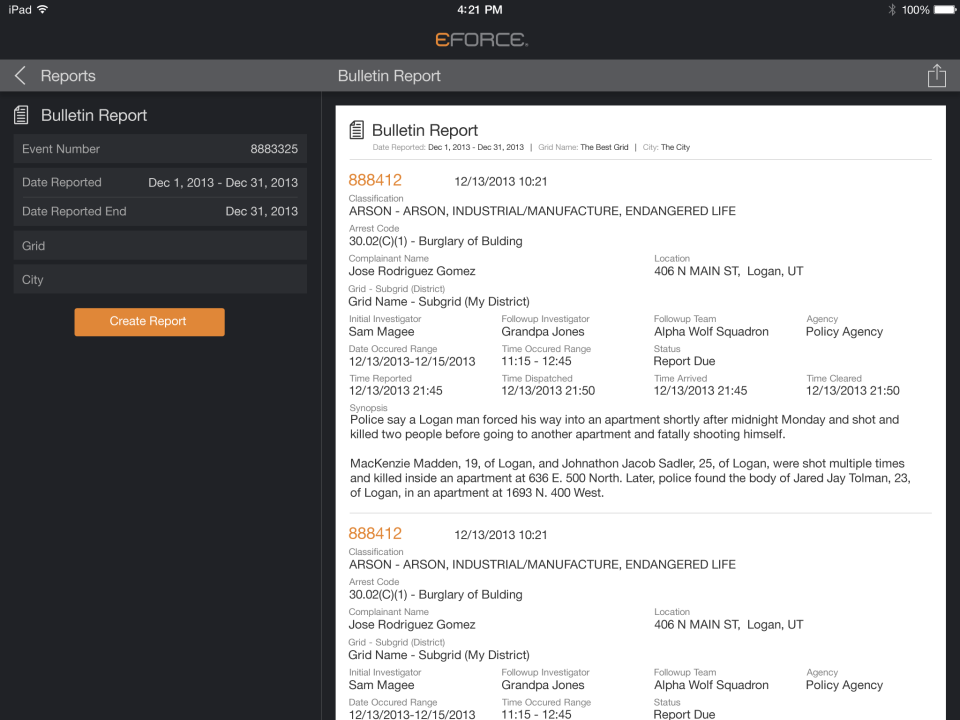Image resolution: width=960 pixels, height=720 pixels.
Task: Click the eFORCE logo
Action: [x=479, y=41]
